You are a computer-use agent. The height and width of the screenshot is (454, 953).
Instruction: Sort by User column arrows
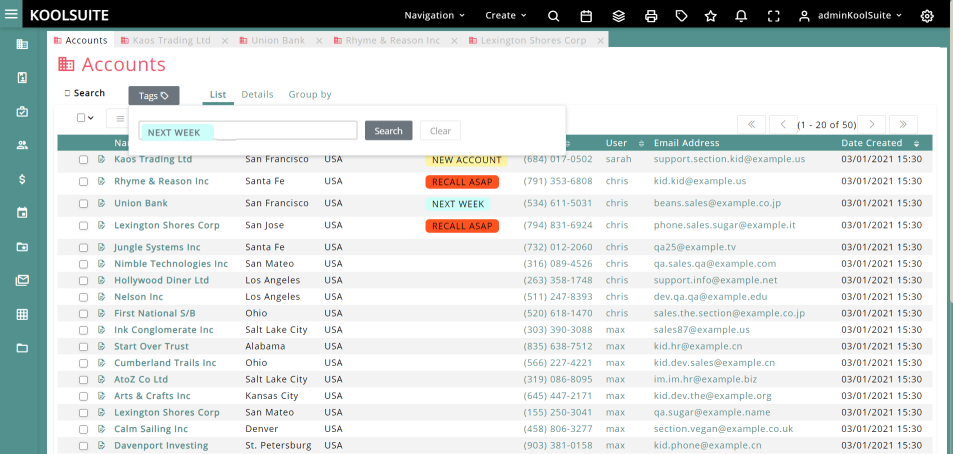641,143
